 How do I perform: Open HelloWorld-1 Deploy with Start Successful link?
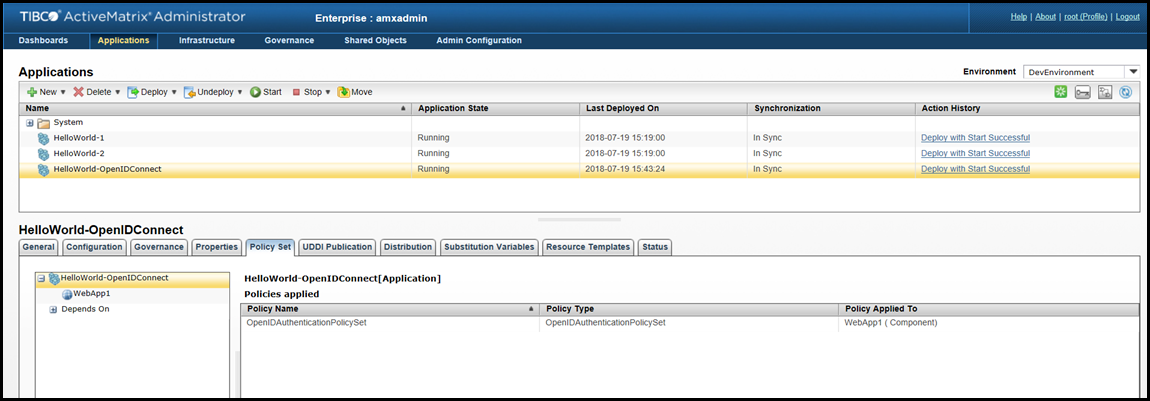975,138
